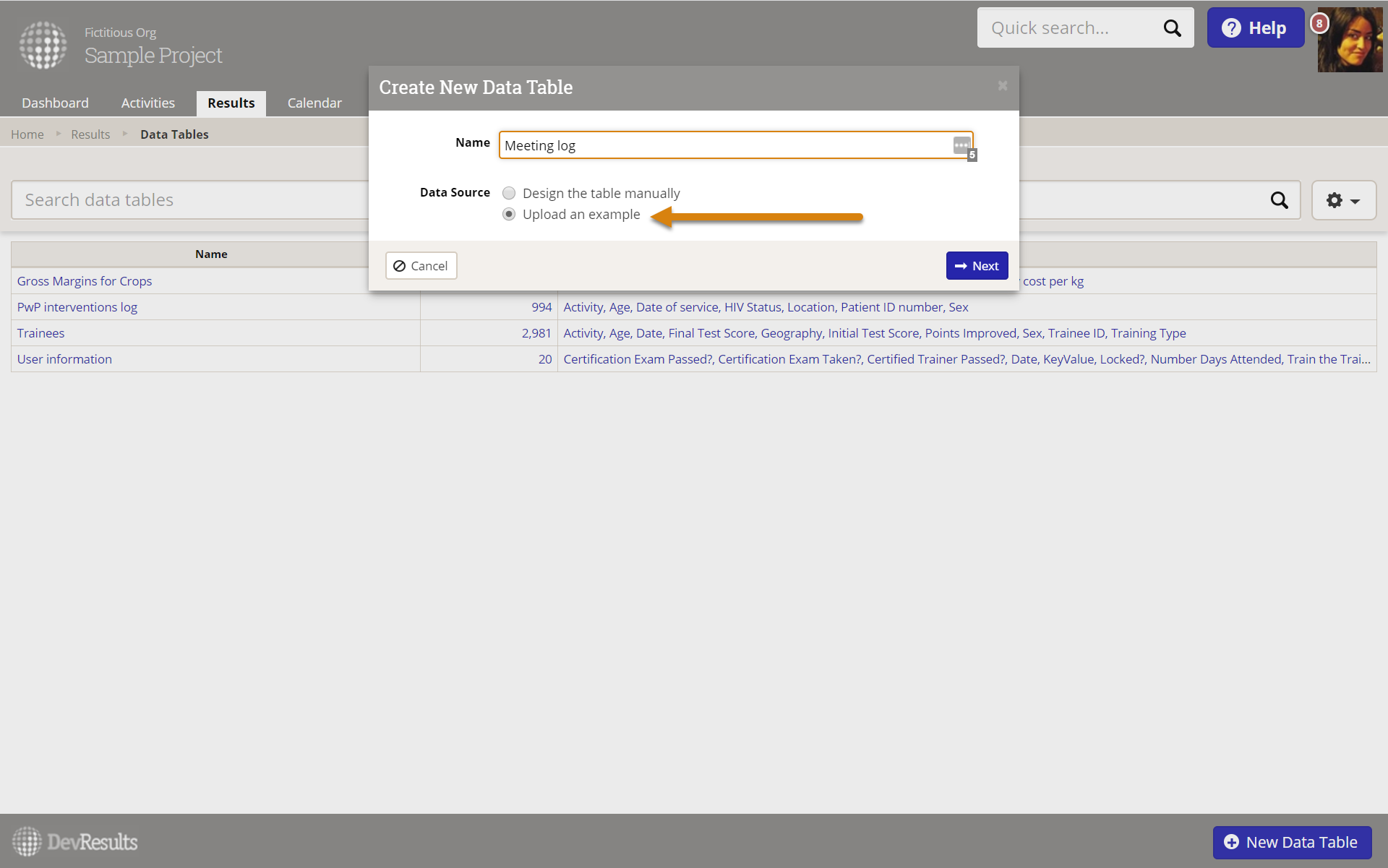Switch to the Activities tab
The width and height of the screenshot is (1388, 868).
pos(148,103)
